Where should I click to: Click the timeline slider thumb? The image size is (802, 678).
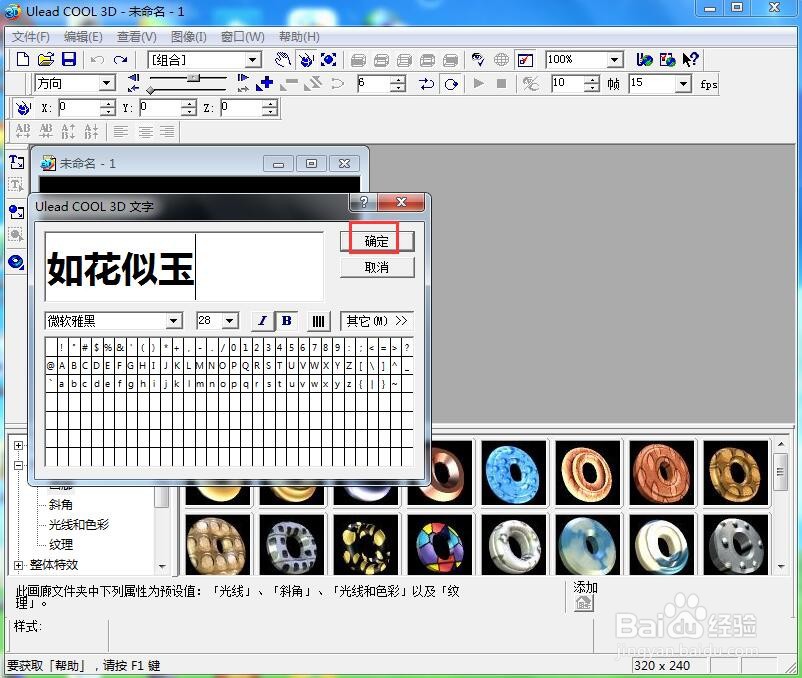tap(193, 78)
